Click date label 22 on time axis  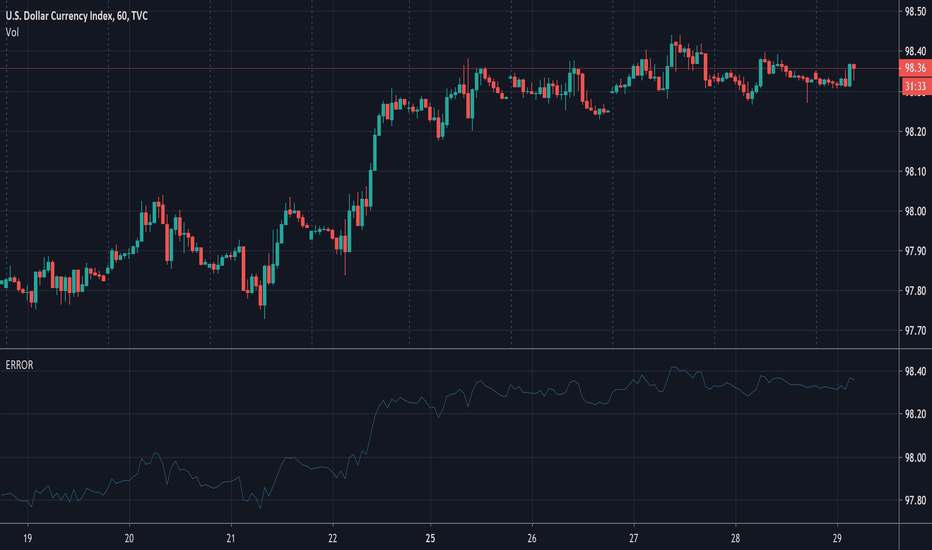click(x=333, y=539)
